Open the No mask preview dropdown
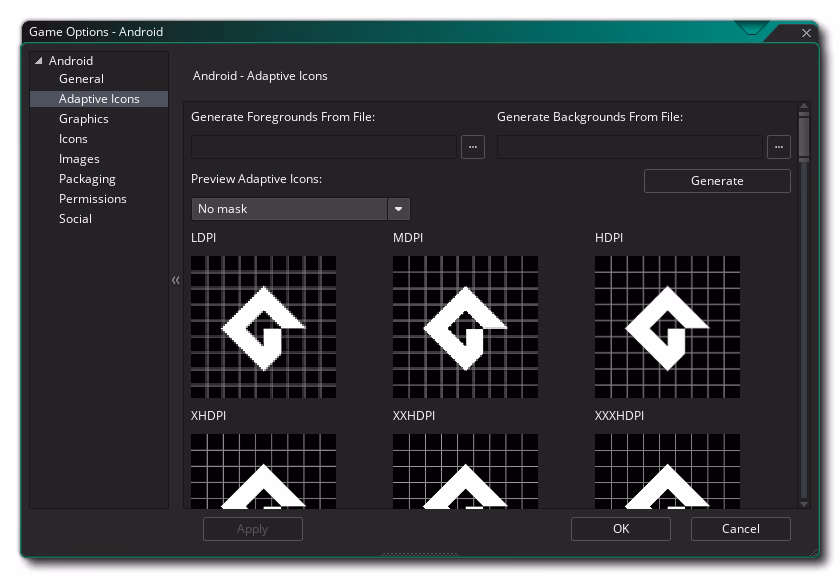The width and height of the screenshot is (840, 578). coord(300,209)
